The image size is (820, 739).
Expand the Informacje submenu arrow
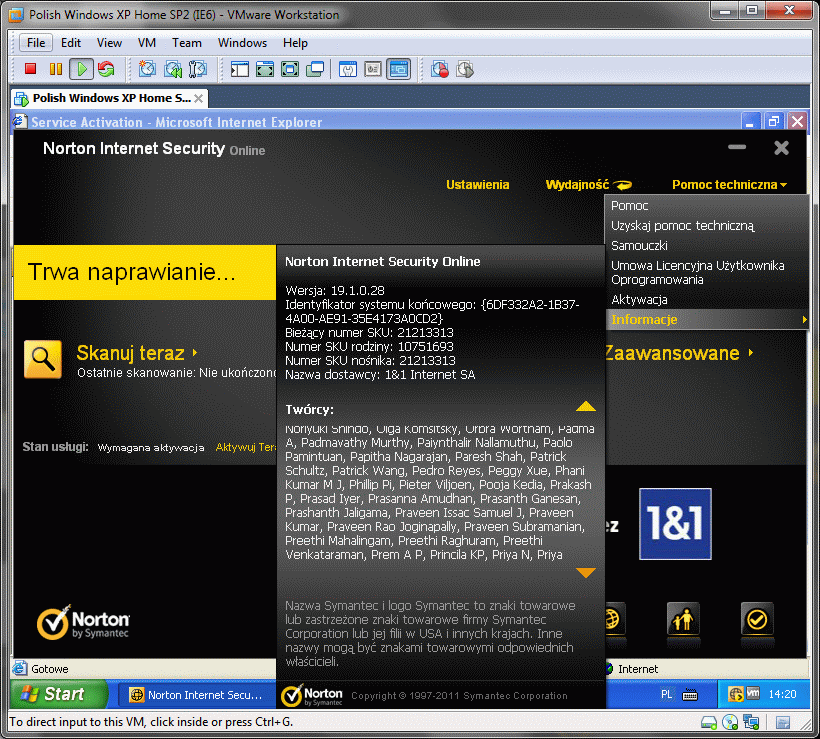pos(804,320)
